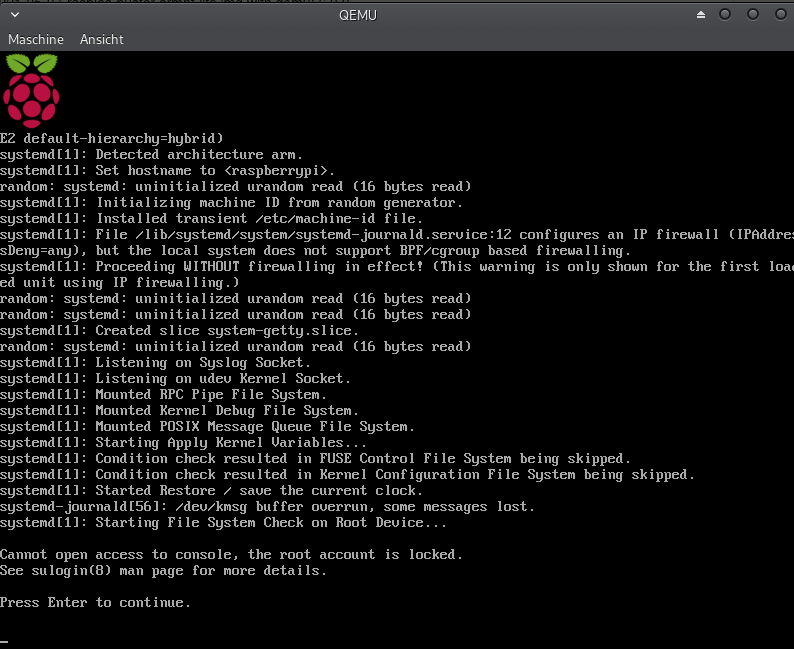Minimize the QEMU window
The image size is (794, 649).
point(725,15)
